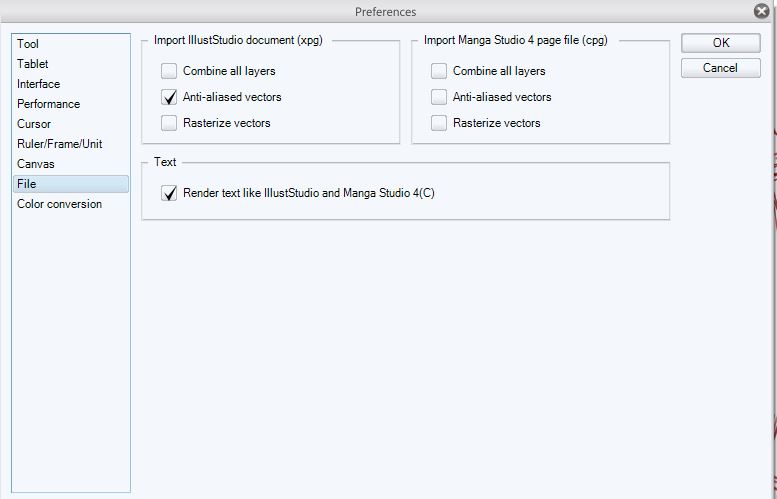Open the Tool preferences category

(28, 44)
